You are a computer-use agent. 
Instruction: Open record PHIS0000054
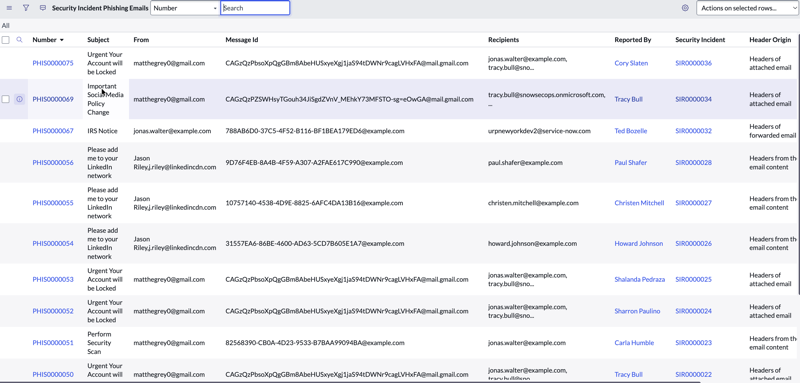coord(53,244)
